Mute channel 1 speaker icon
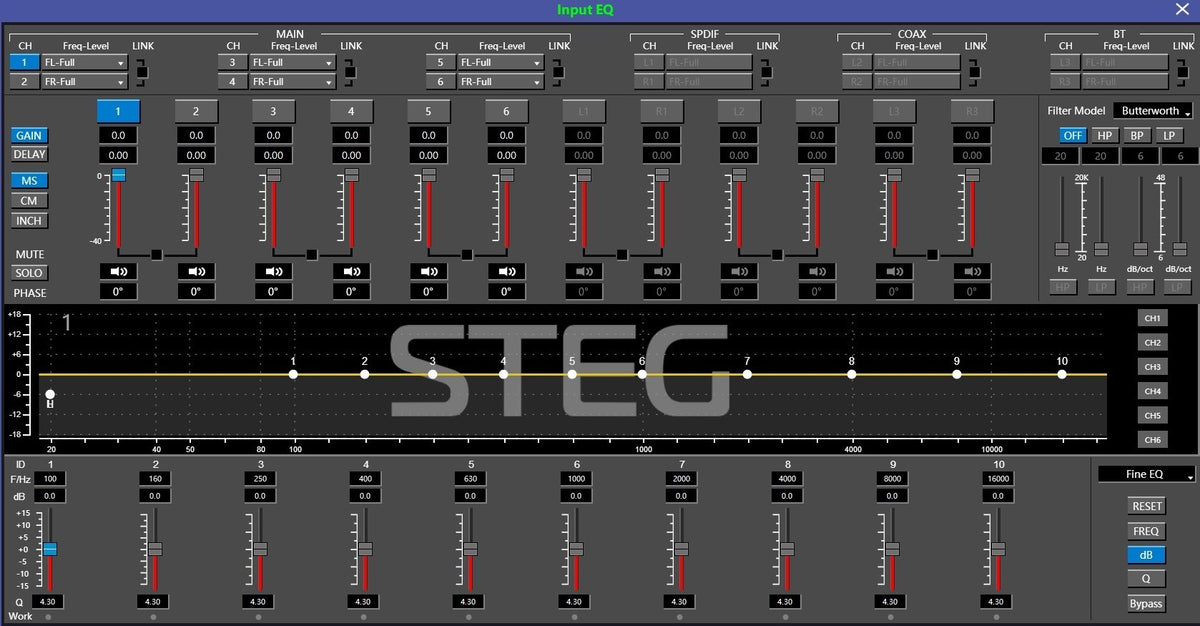The height and width of the screenshot is (626, 1200). pyautogui.click(x=118, y=271)
